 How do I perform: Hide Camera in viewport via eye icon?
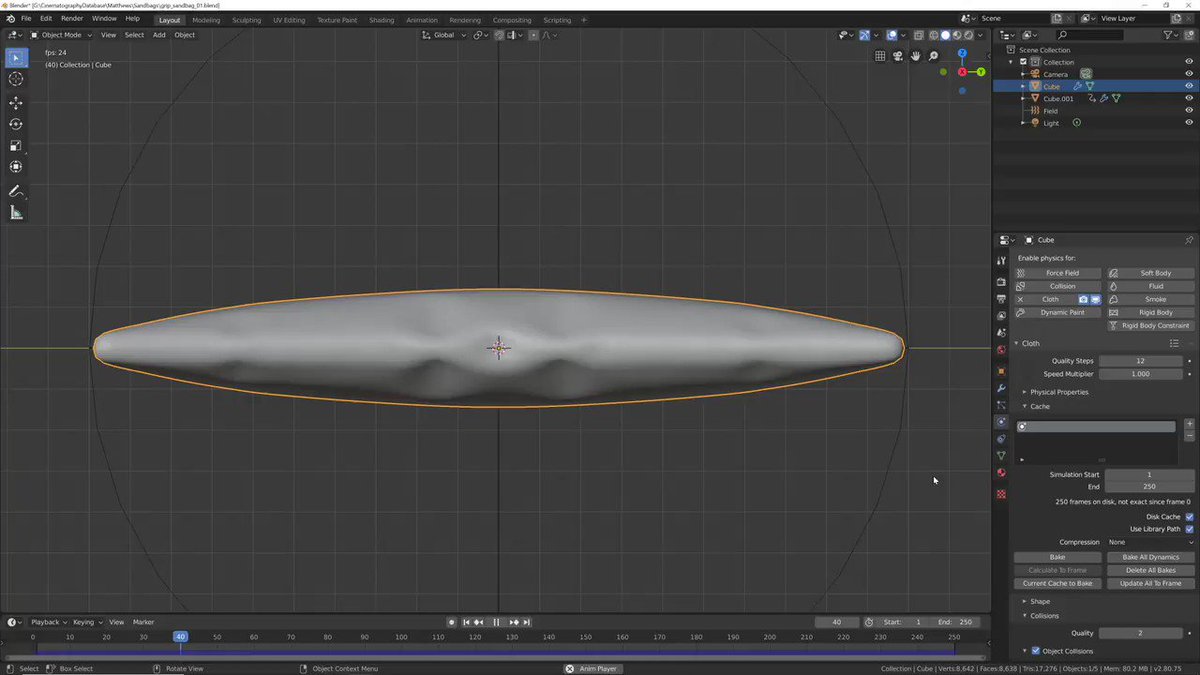[x=1189, y=74]
